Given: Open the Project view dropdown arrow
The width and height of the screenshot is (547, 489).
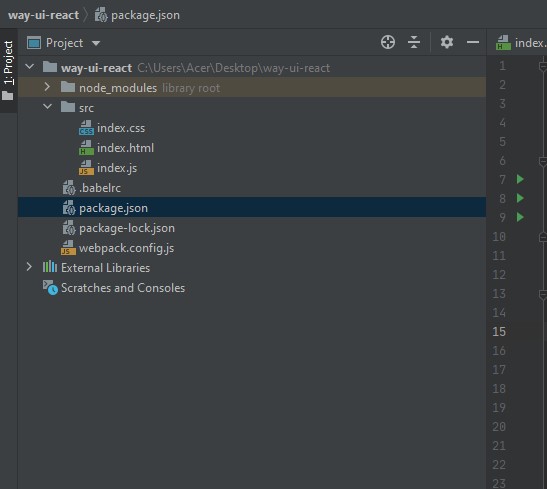Looking at the screenshot, I should coord(96,43).
